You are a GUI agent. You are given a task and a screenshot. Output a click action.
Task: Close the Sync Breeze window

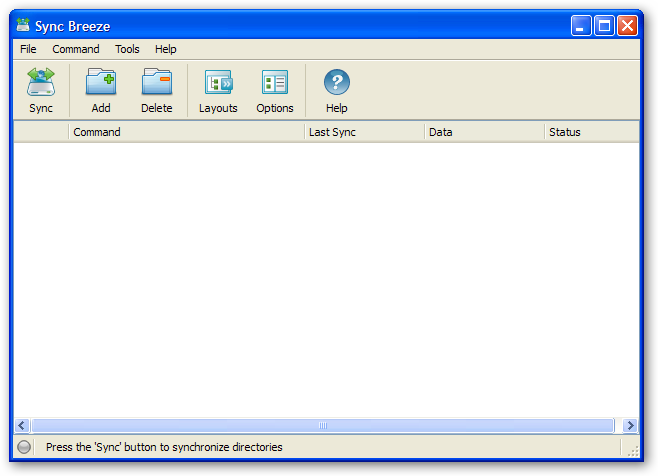tap(627, 26)
